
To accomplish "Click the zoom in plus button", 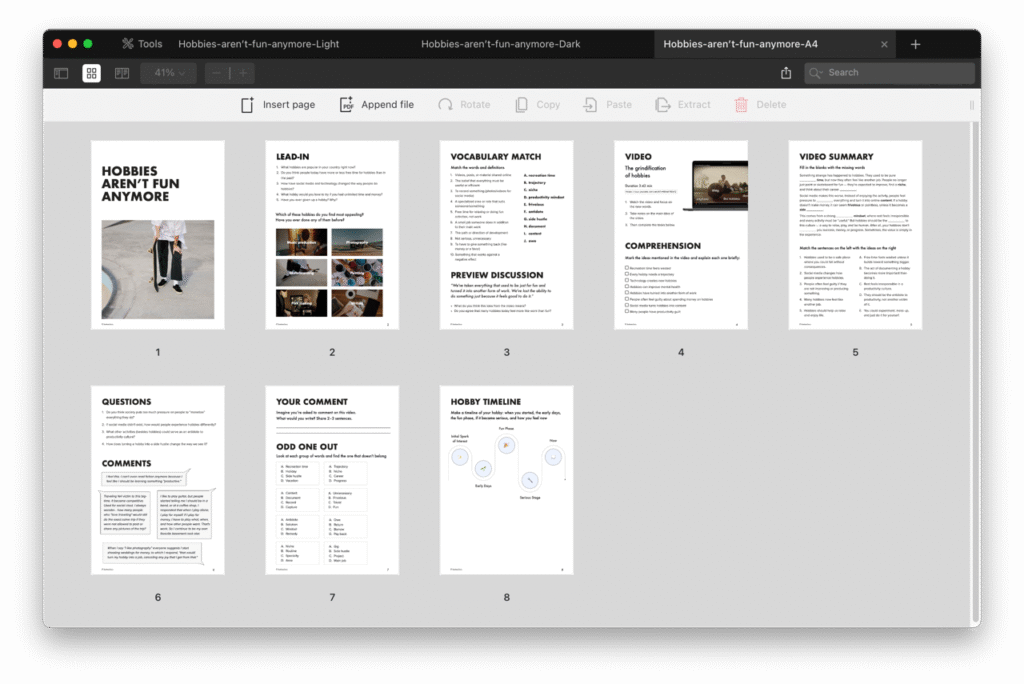I will tap(242, 73).
